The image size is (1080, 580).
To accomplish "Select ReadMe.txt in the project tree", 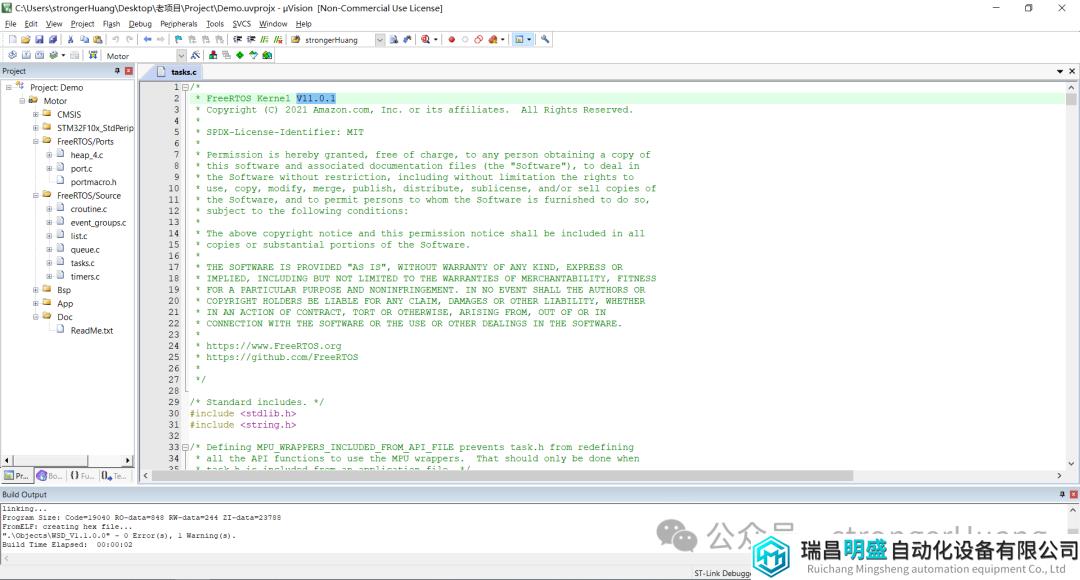I will pyautogui.click(x=92, y=331).
